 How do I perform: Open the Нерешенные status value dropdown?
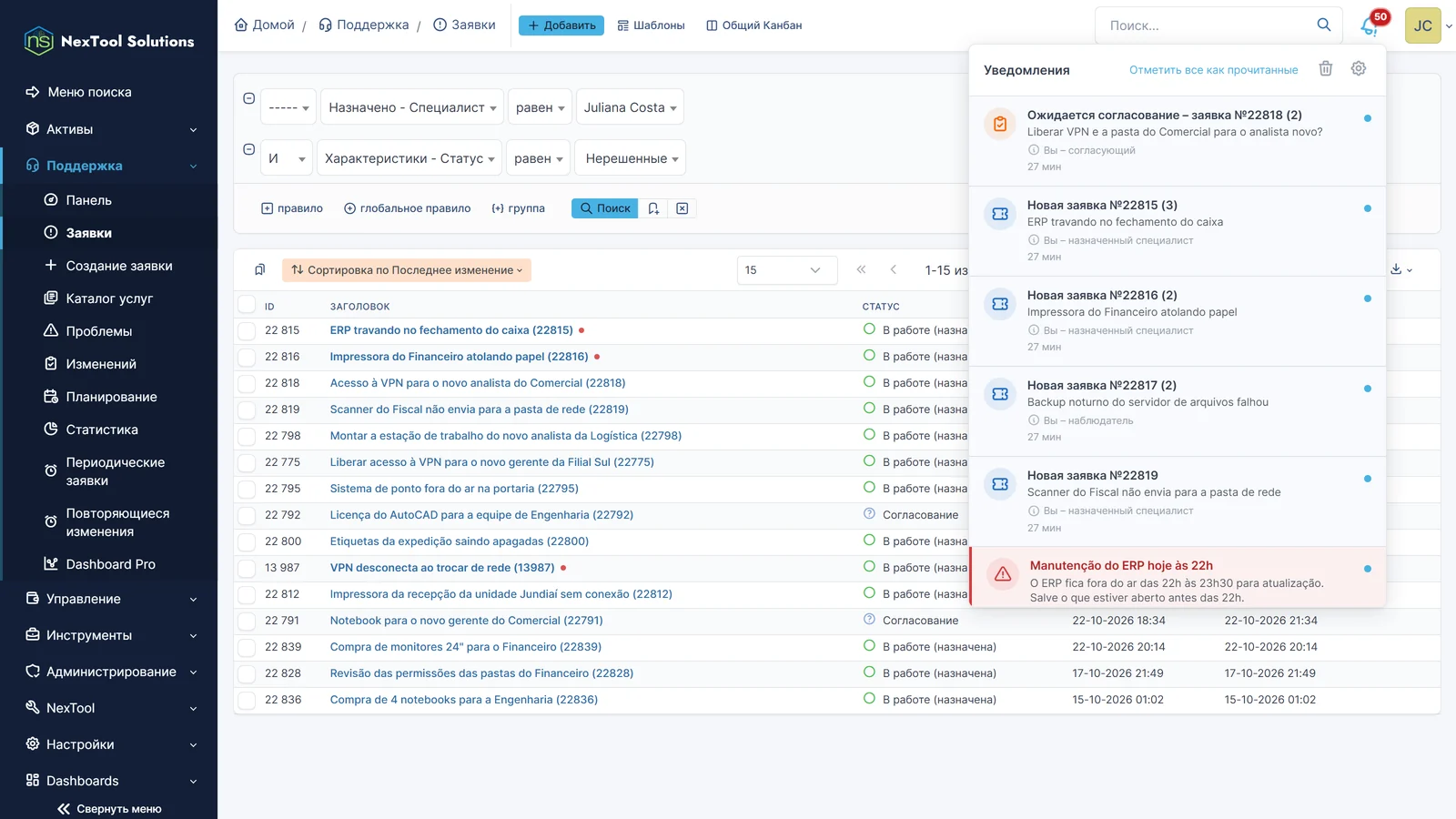[x=632, y=158]
